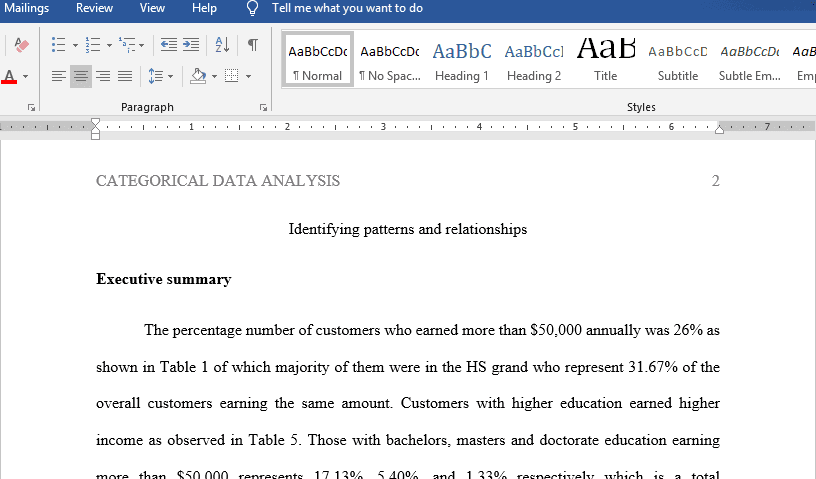
Task: Apply the Normal style
Action: pos(317,59)
